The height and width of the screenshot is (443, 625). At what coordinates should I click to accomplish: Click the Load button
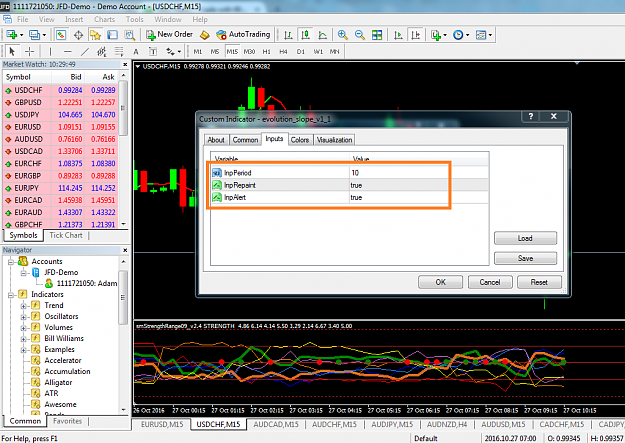pyautogui.click(x=525, y=238)
